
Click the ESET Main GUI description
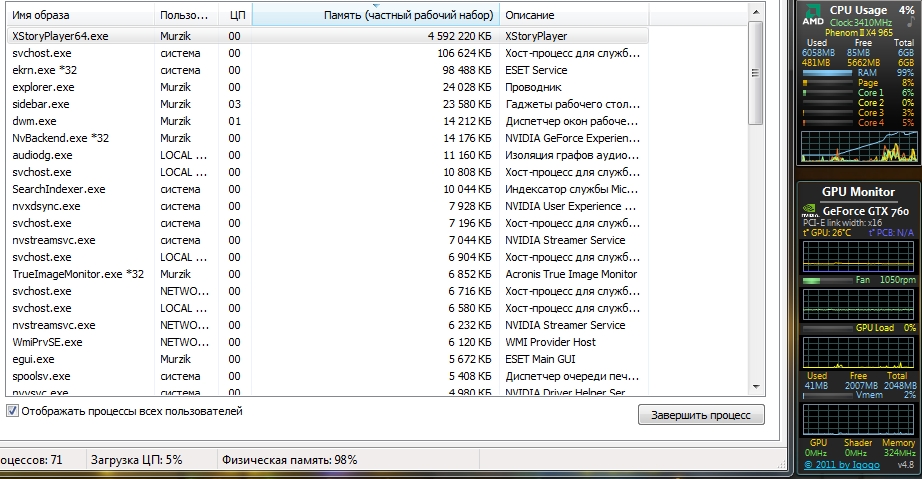pyautogui.click(x=540, y=359)
